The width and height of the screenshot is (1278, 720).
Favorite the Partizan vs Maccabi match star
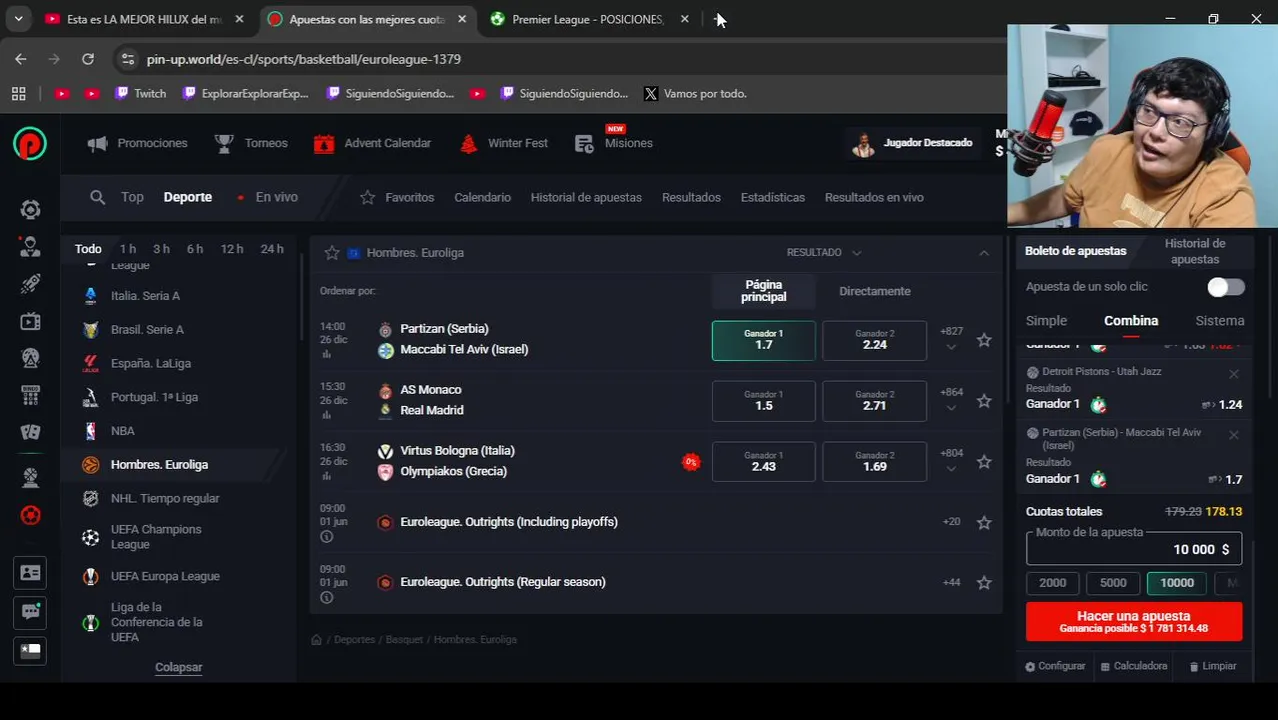pos(984,340)
